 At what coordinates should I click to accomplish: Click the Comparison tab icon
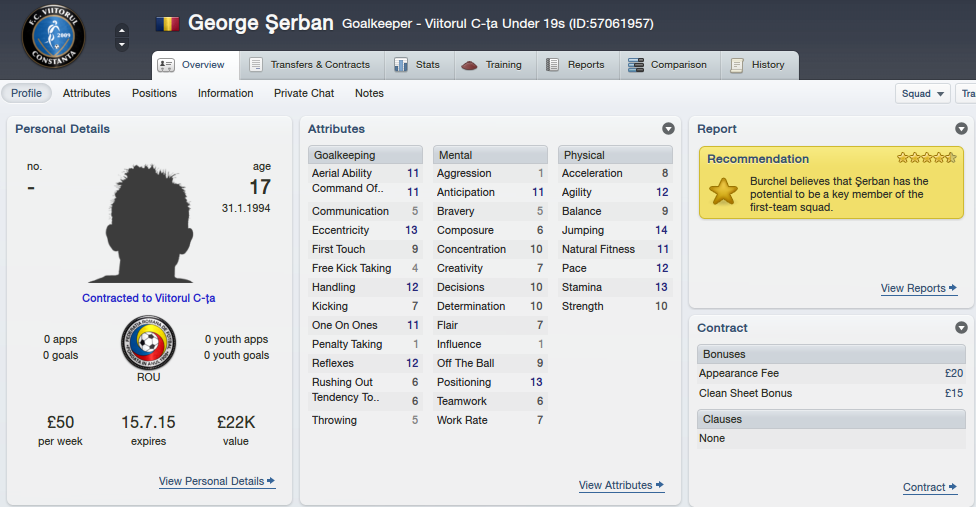[636, 65]
